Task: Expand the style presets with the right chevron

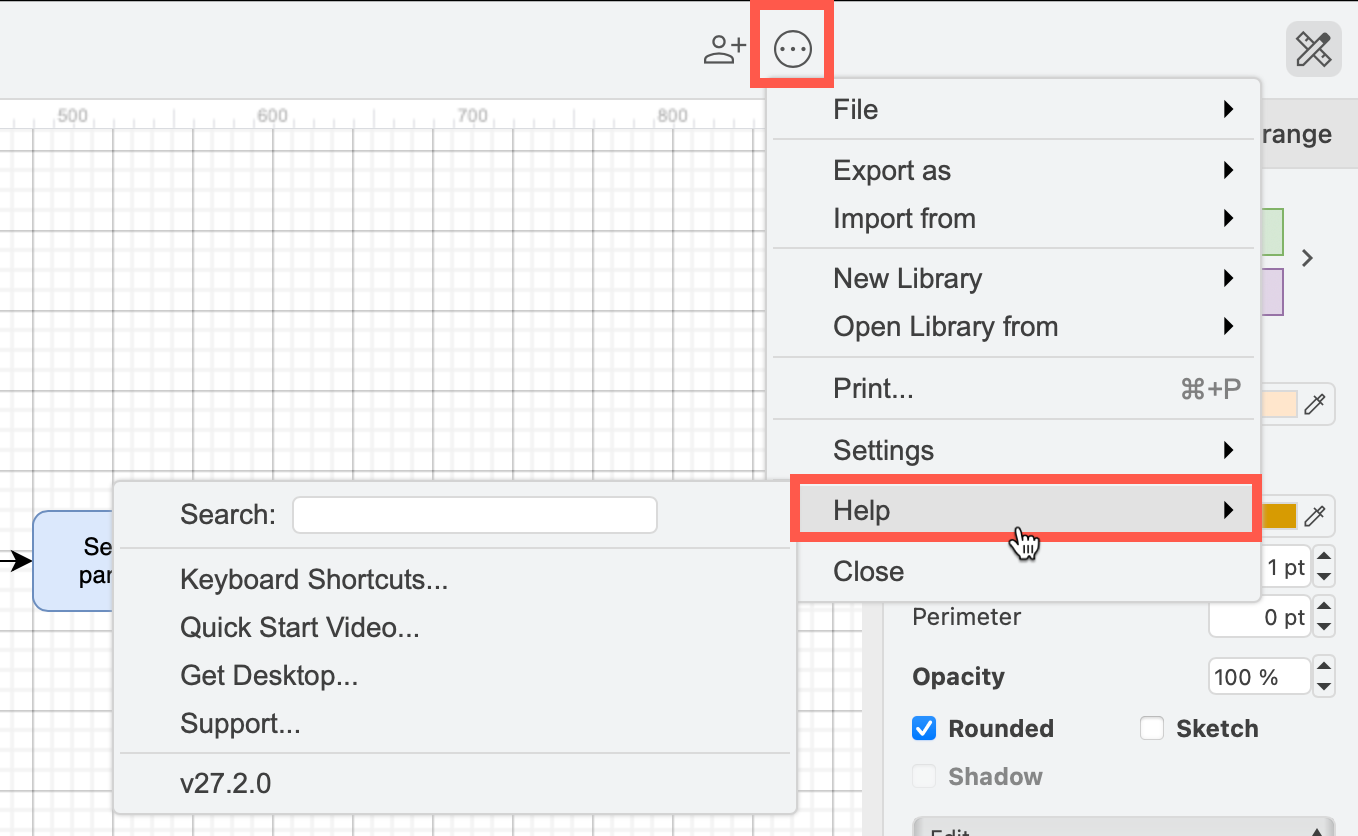Action: click(1307, 257)
